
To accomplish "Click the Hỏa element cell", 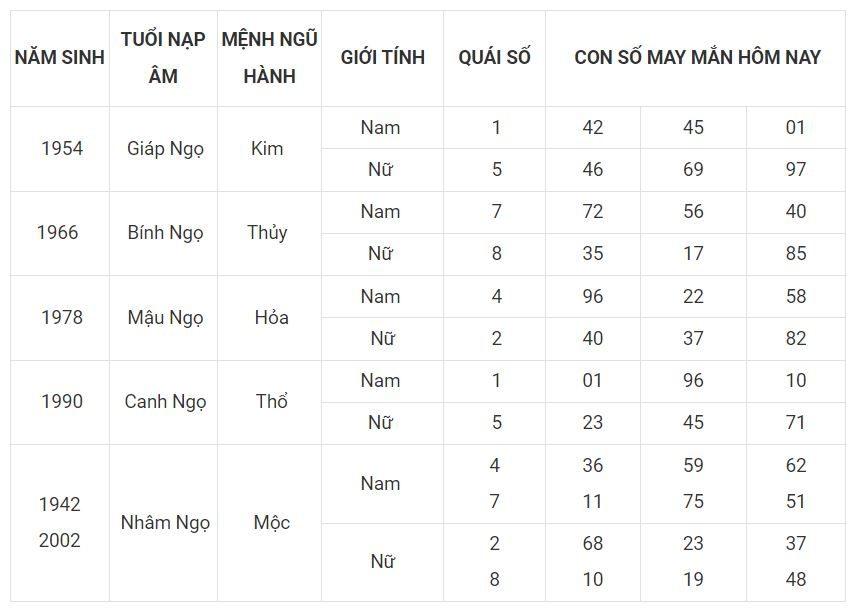I will click(269, 318).
